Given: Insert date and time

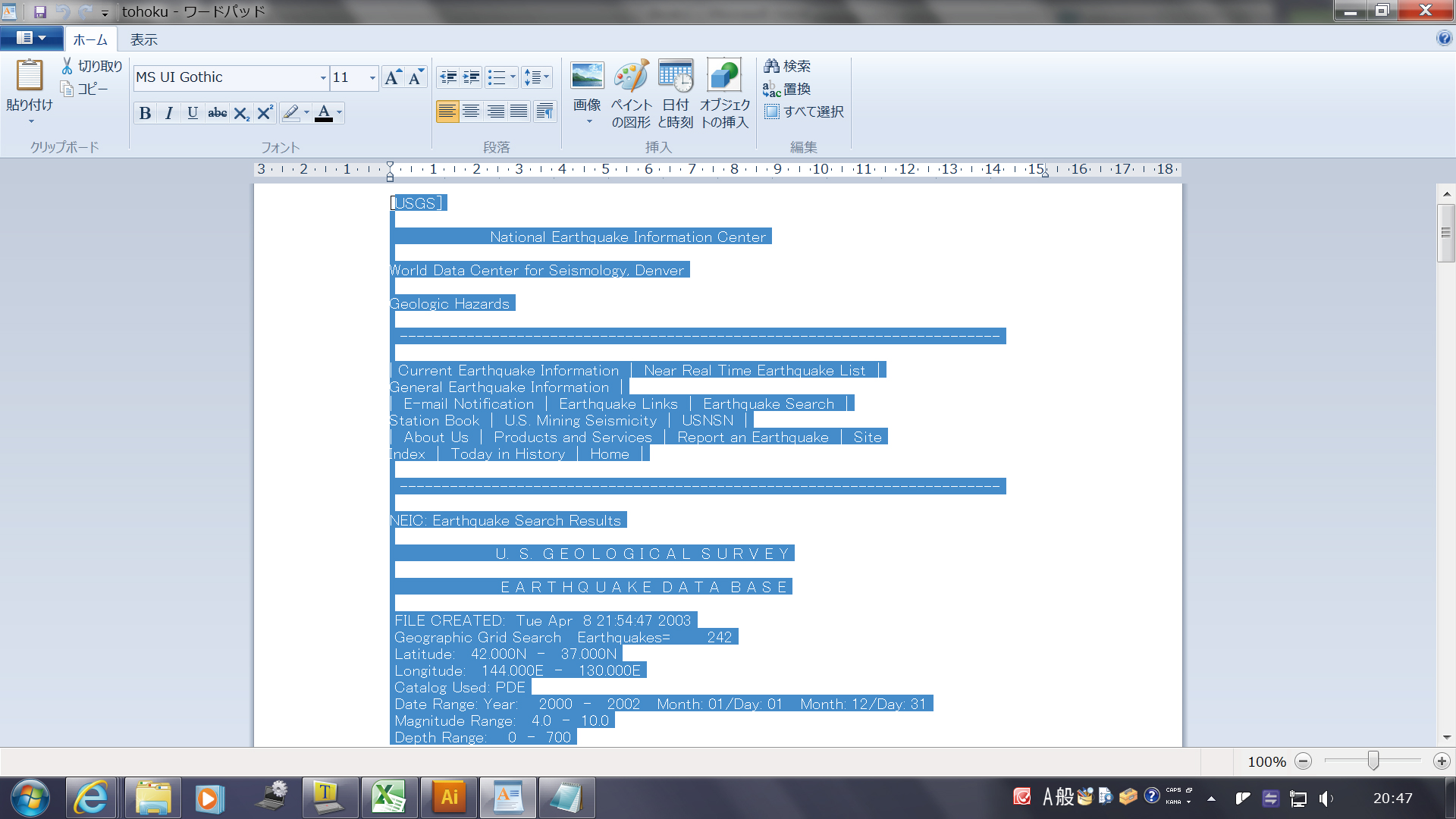Looking at the screenshot, I should click(675, 93).
